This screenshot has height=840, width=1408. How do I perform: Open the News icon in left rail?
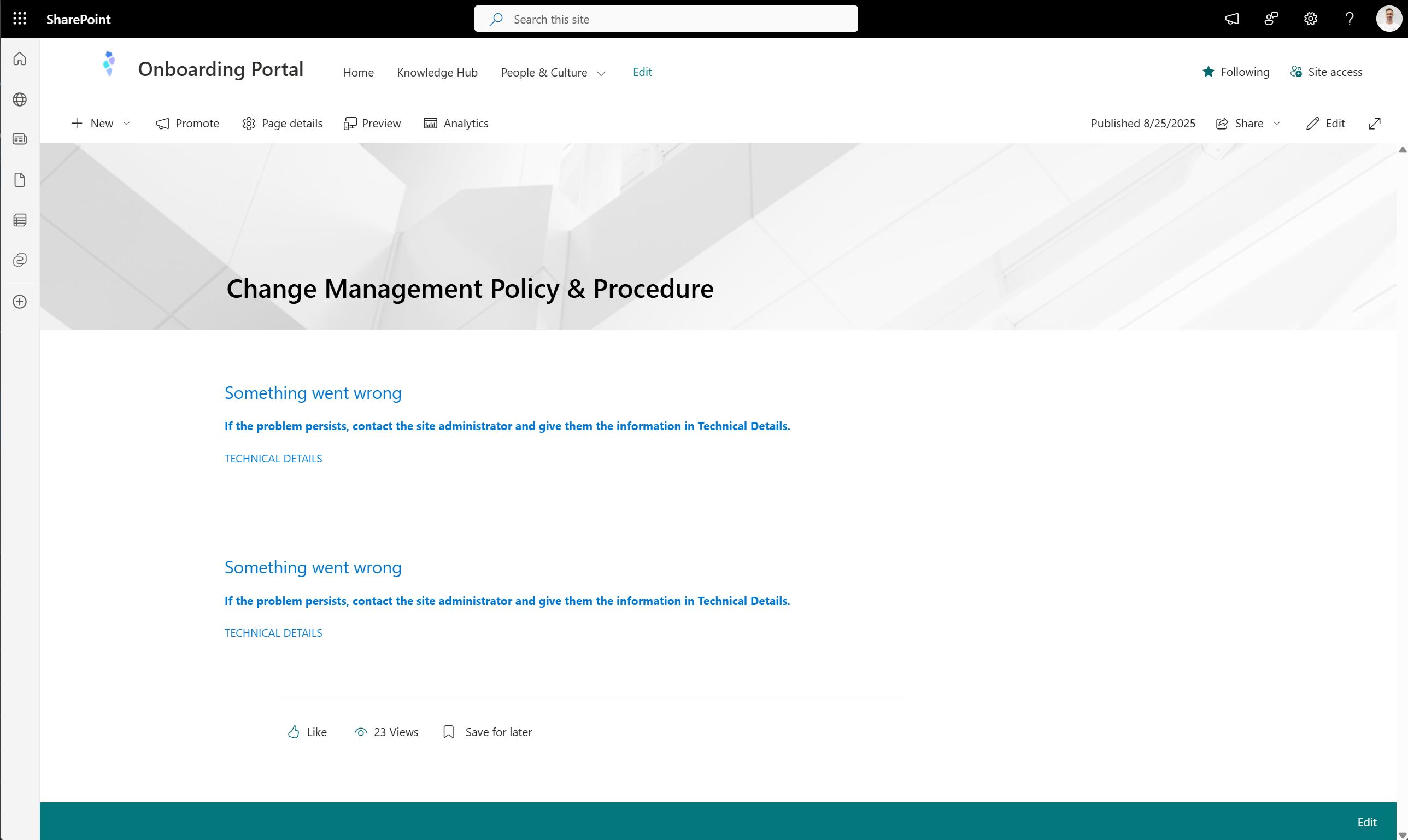click(x=20, y=139)
